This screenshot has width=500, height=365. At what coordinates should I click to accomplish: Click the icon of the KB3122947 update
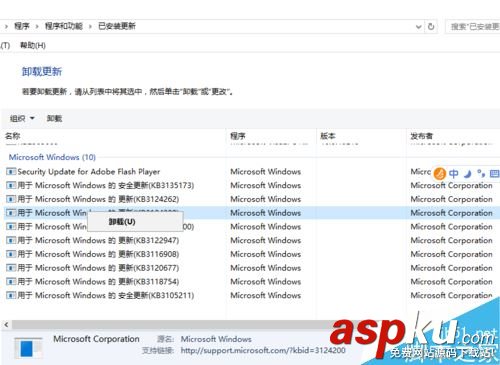click(11, 240)
